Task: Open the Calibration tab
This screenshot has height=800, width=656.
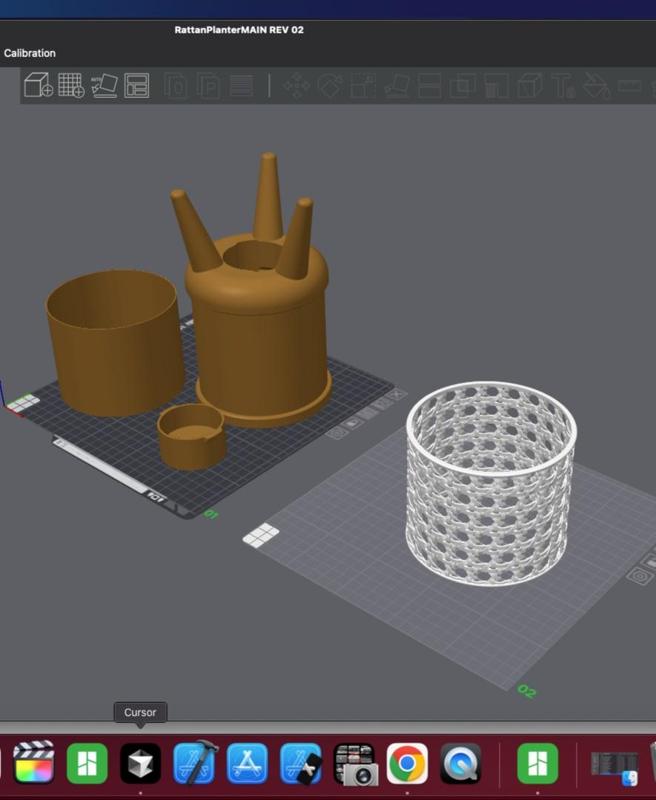Action: pos(30,53)
